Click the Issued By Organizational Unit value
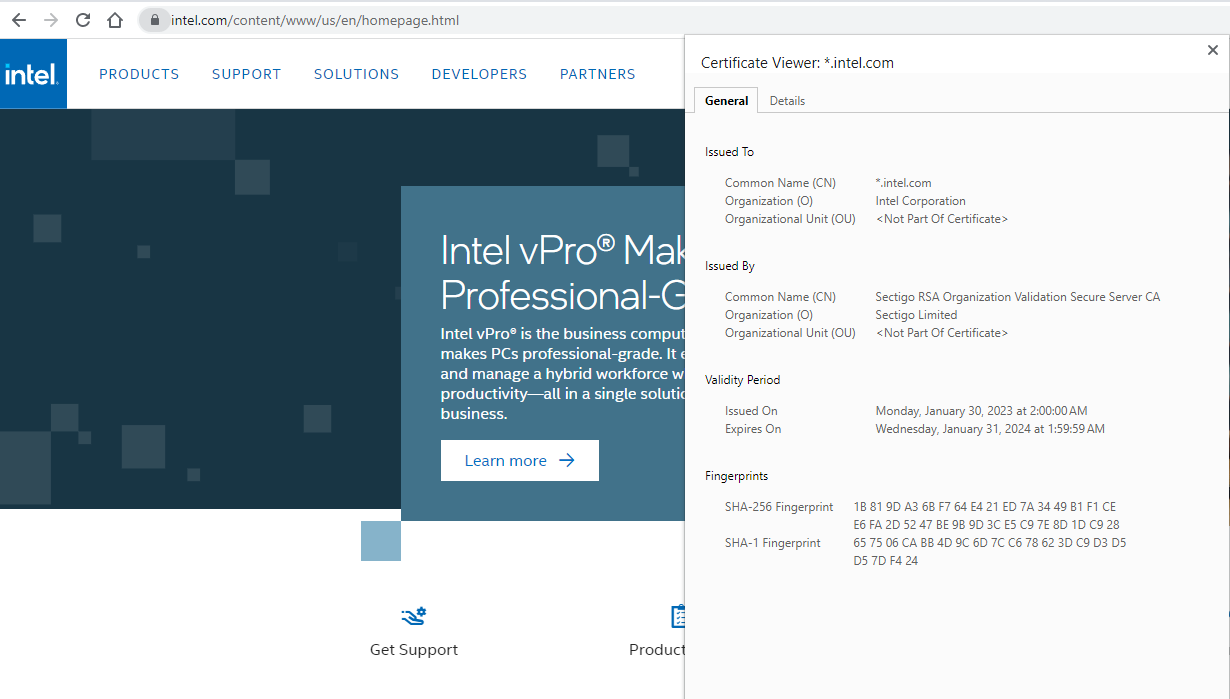Image resolution: width=1230 pixels, height=699 pixels. [x=942, y=333]
